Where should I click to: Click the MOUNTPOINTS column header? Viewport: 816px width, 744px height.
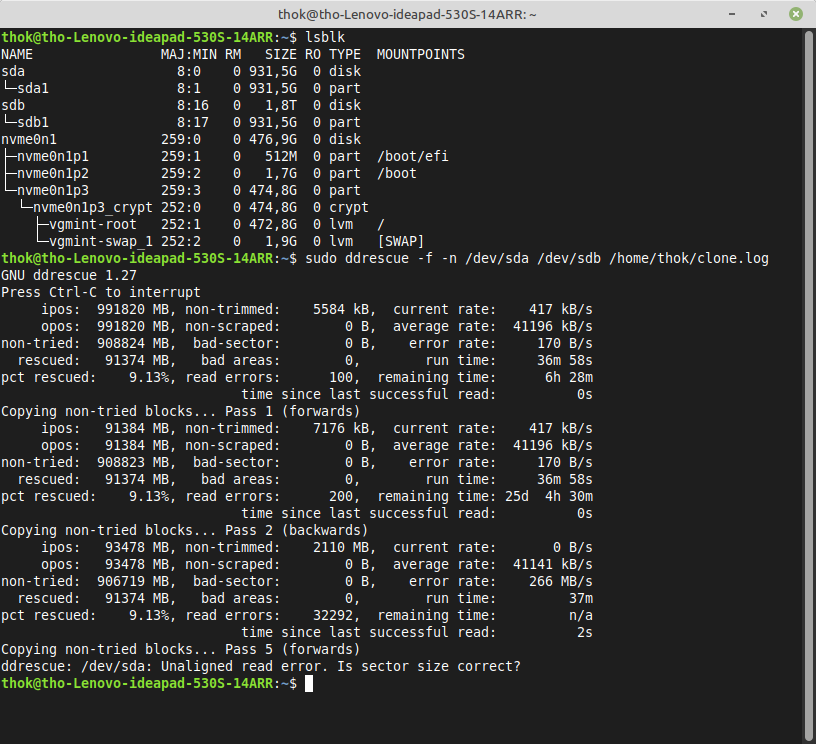pos(420,54)
